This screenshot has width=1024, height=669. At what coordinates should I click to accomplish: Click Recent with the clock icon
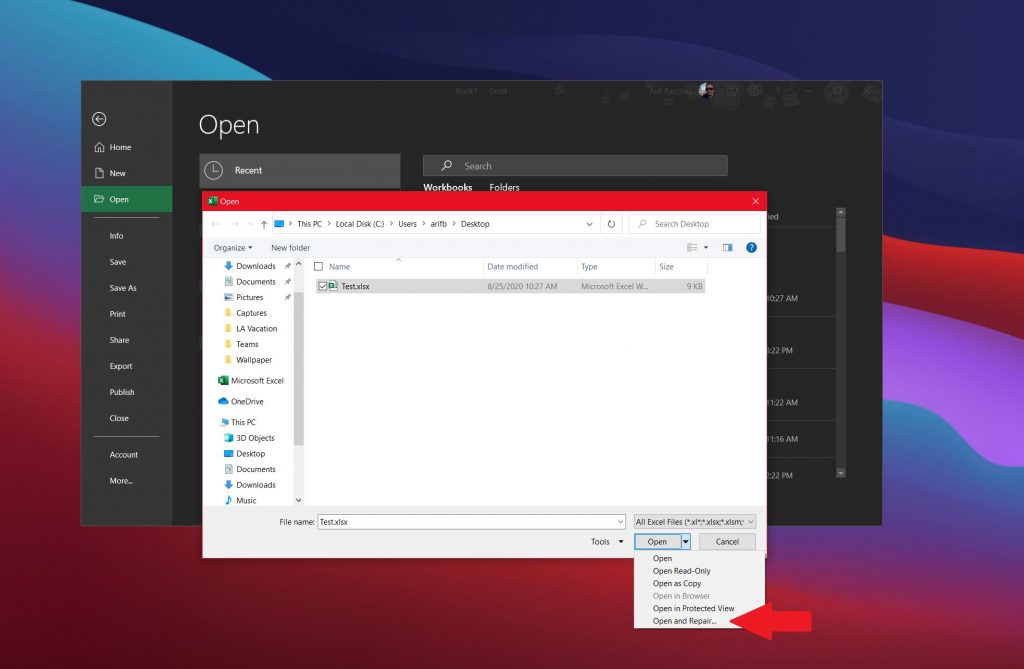(x=300, y=171)
